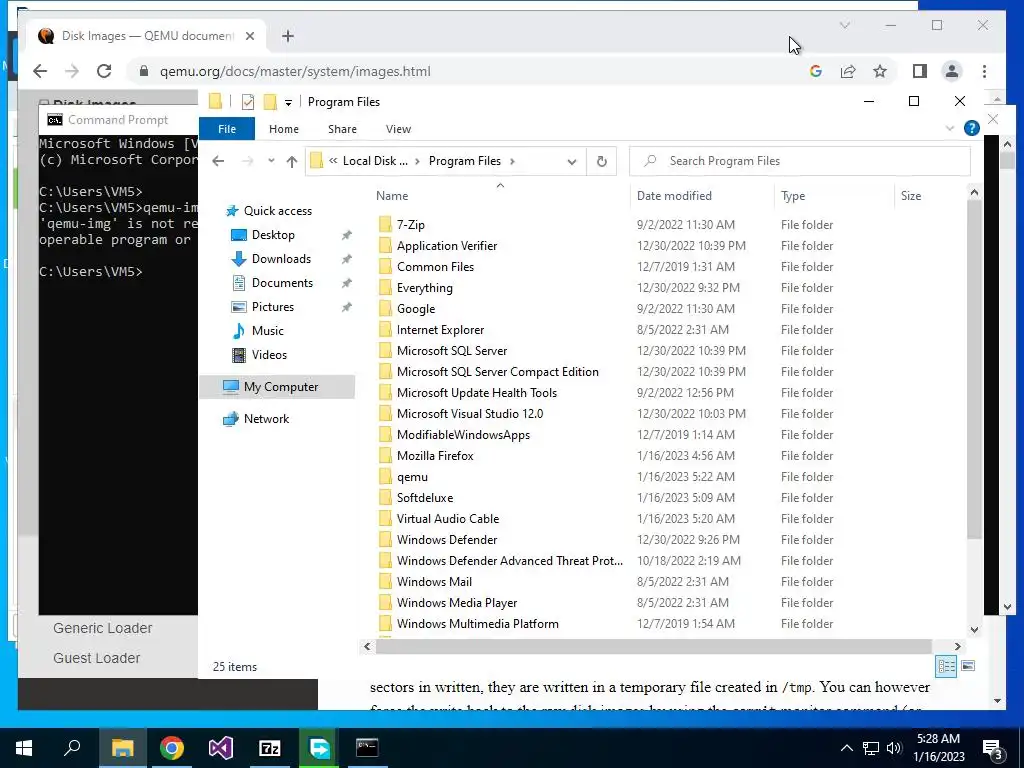The height and width of the screenshot is (768, 1024).
Task: Select the Microsoft Visual Studio 12.0 folder
Action: 470,413
